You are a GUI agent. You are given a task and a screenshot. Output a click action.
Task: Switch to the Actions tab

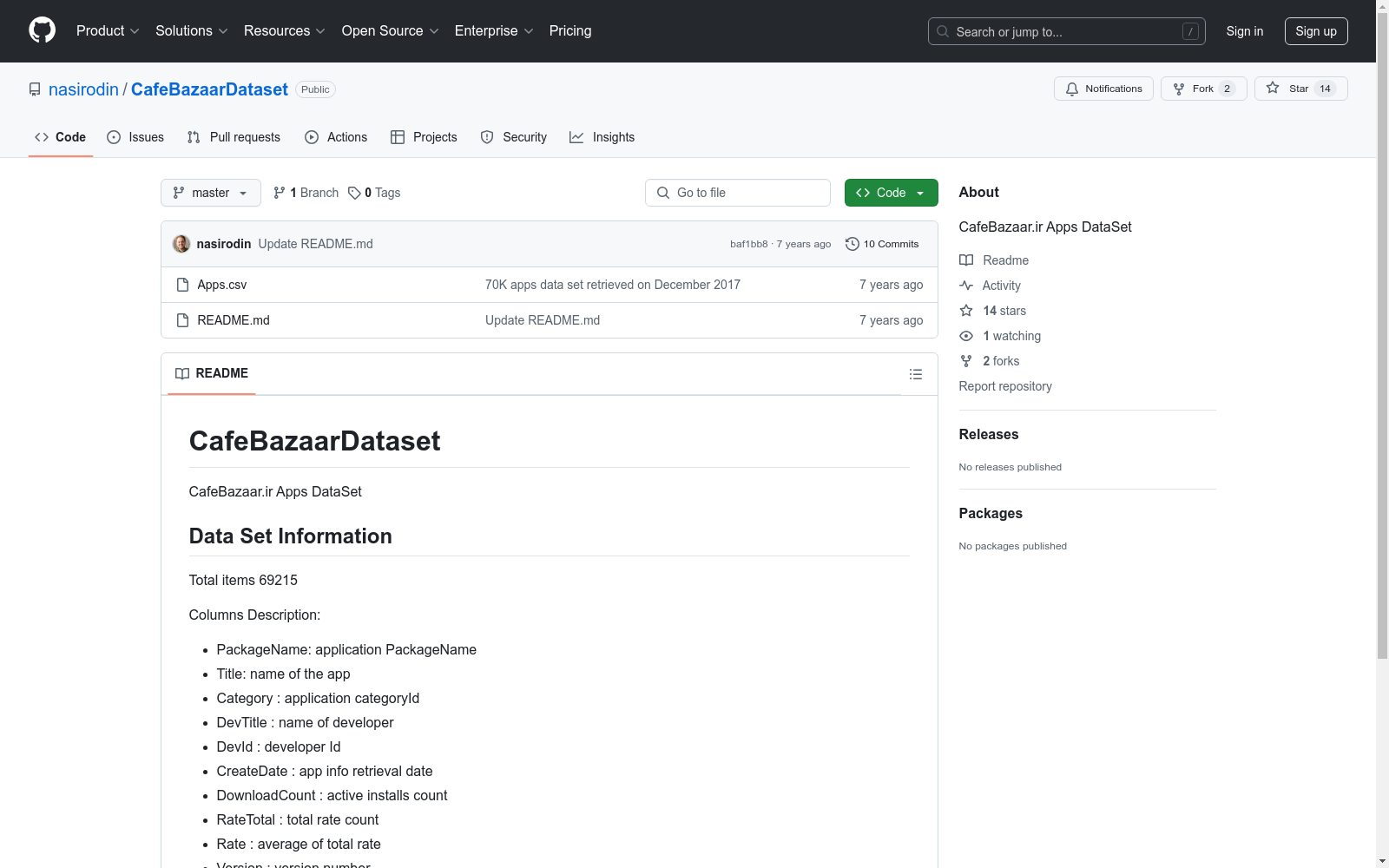[x=336, y=137]
